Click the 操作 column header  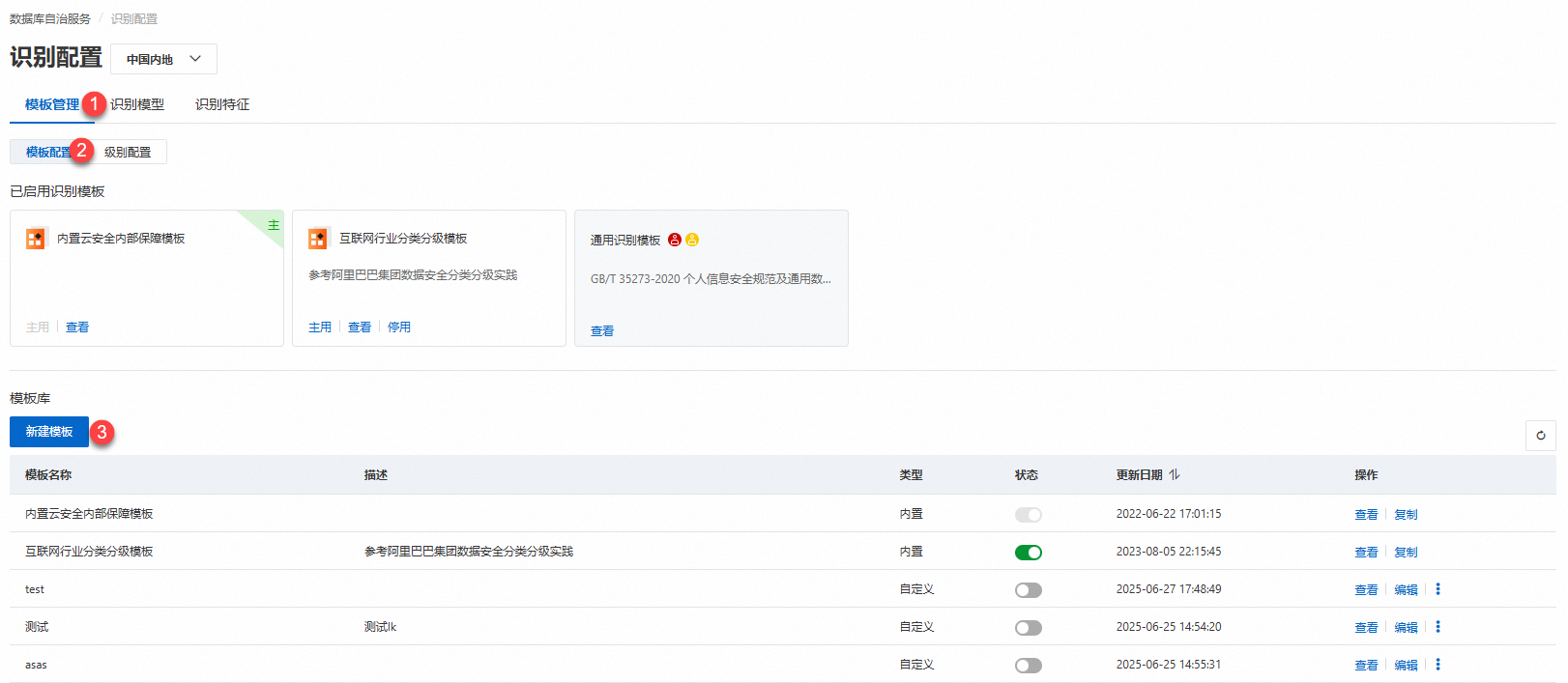click(x=1366, y=475)
